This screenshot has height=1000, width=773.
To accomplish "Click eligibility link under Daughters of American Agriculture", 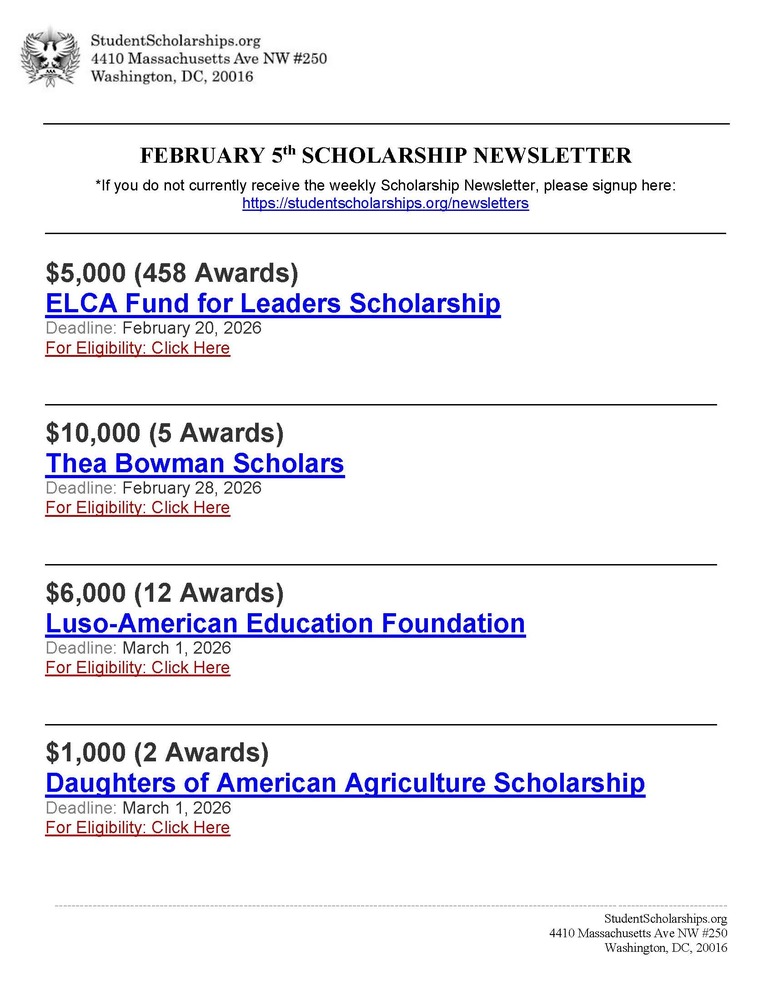I will [x=137, y=828].
